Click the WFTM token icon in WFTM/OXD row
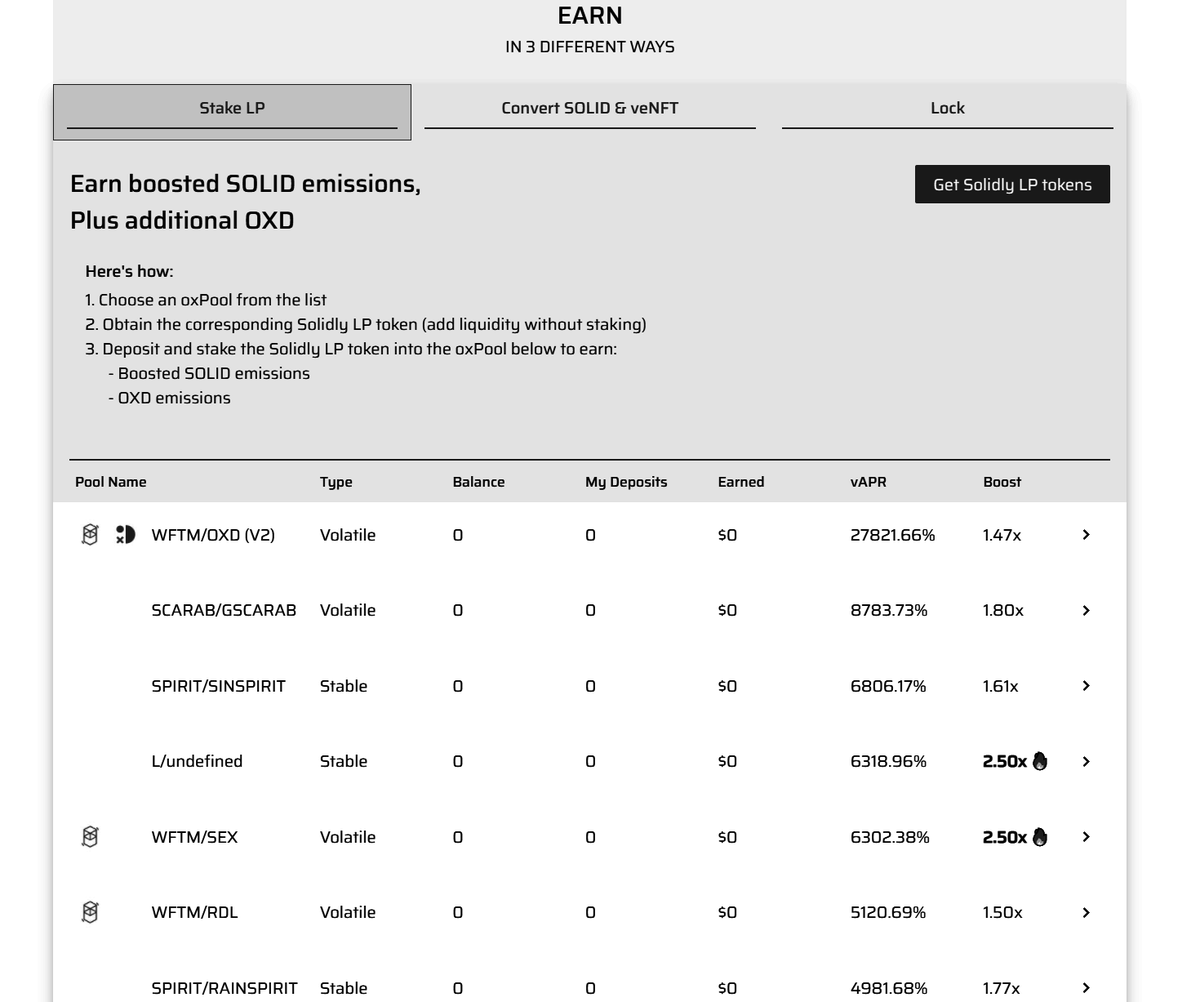 click(x=90, y=535)
